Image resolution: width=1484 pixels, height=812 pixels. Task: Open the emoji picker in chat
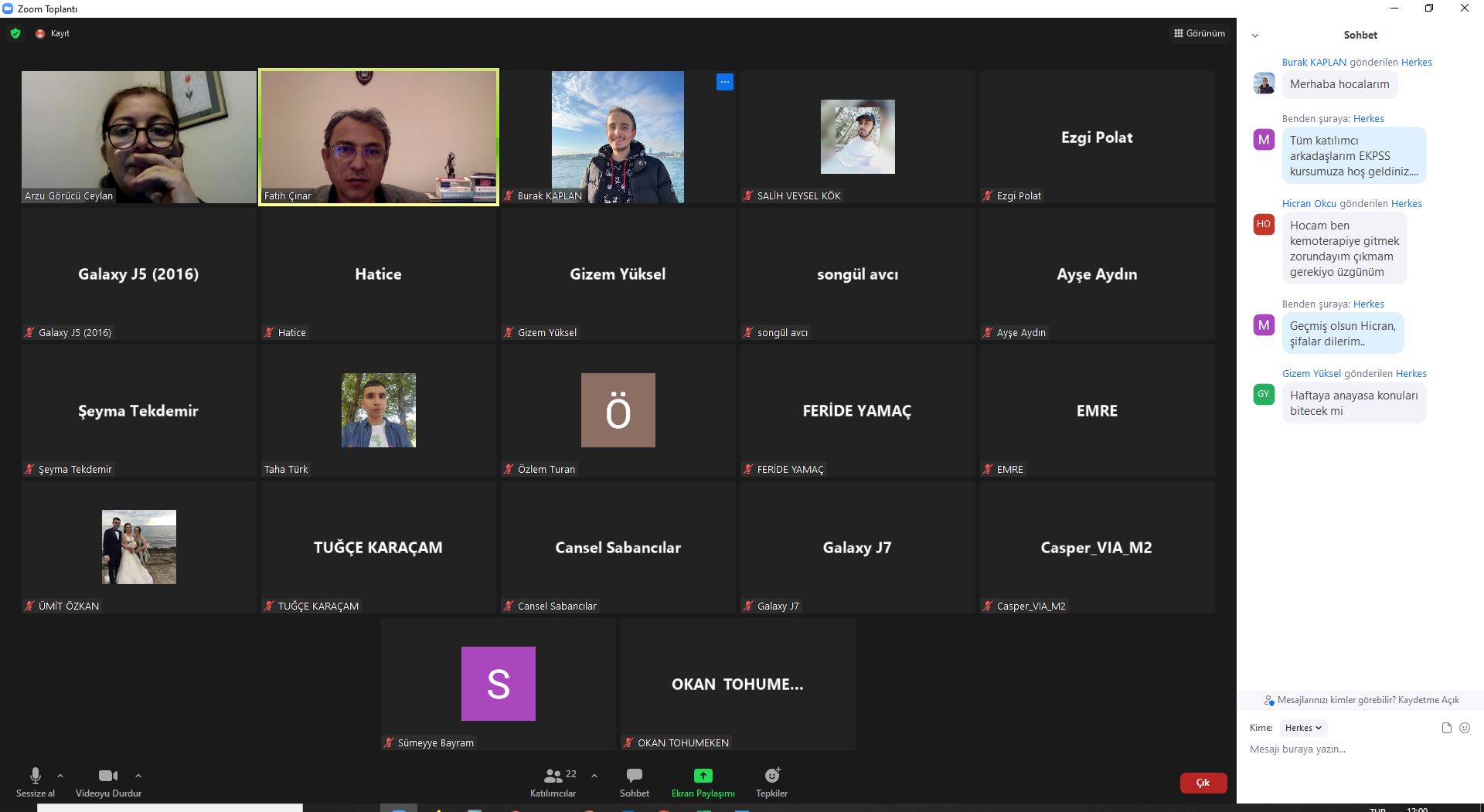point(1464,728)
